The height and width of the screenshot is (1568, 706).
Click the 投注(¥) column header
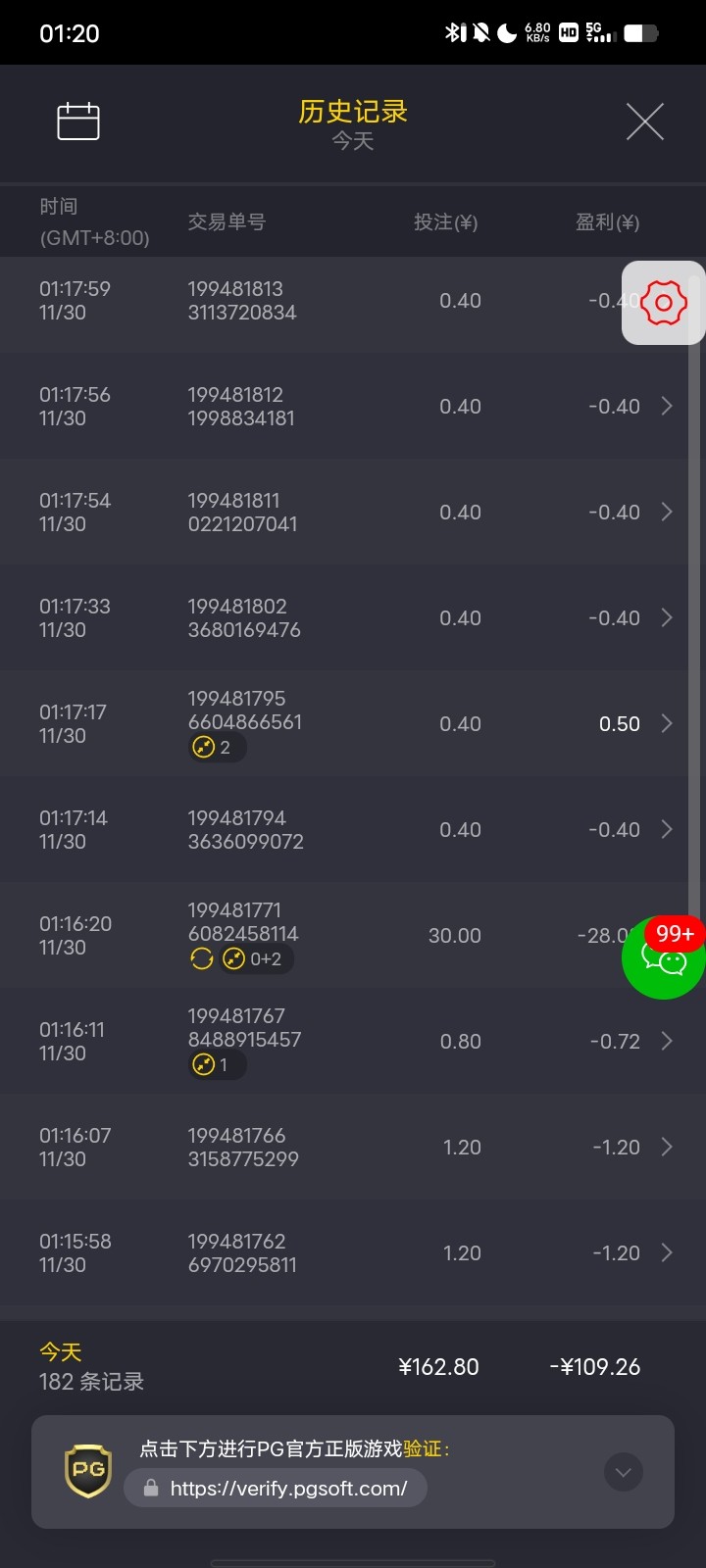click(445, 222)
